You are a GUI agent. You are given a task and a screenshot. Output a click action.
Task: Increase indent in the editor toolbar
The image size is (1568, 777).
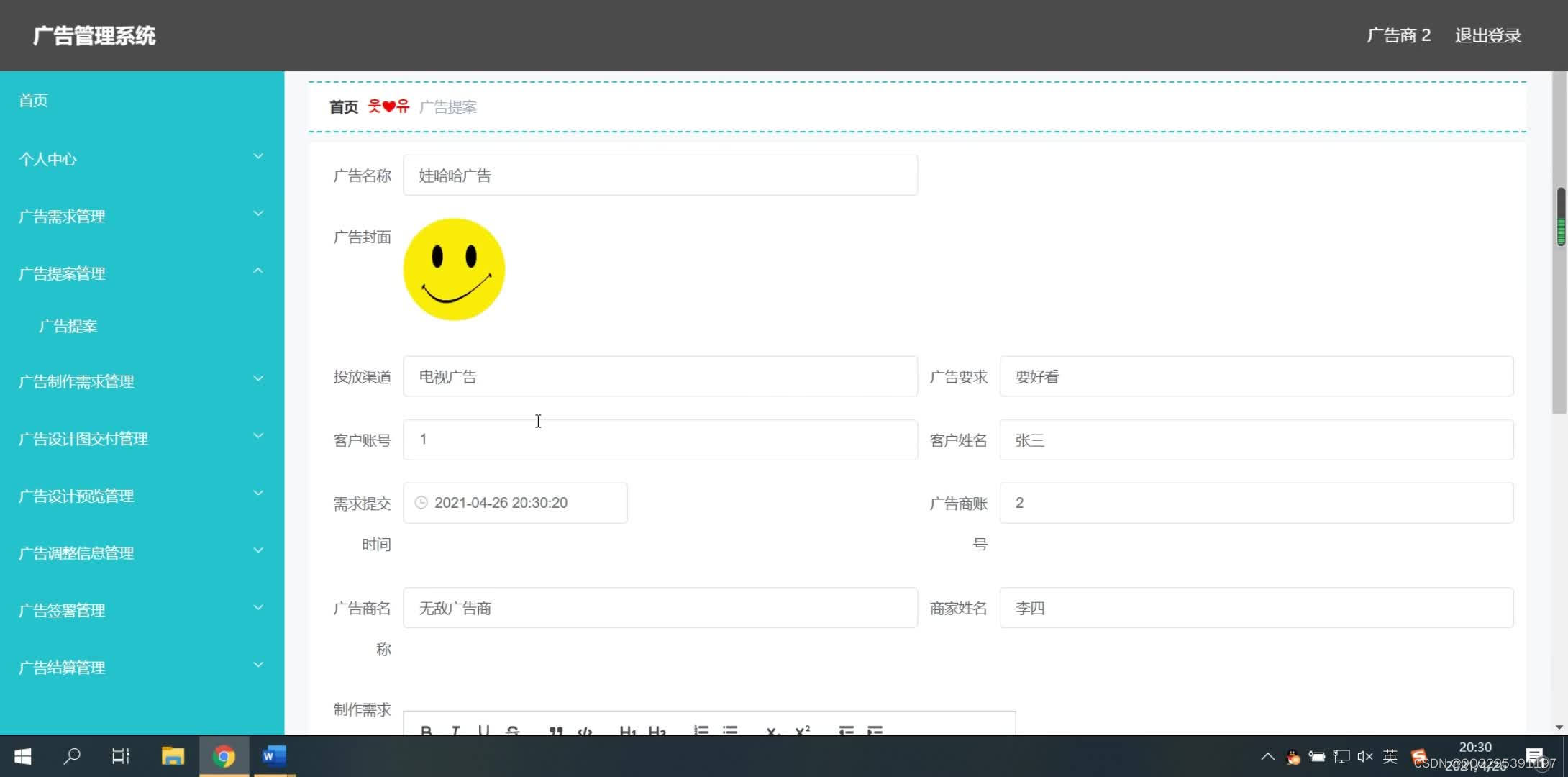pyautogui.click(x=875, y=730)
